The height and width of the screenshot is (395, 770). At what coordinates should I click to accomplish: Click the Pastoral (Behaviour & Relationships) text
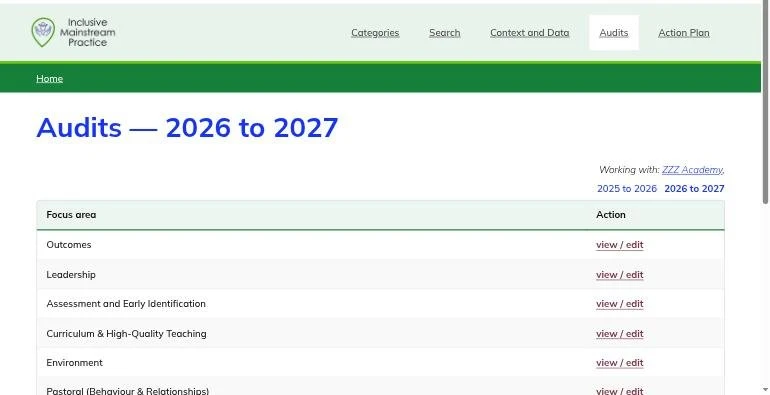coord(128,391)
